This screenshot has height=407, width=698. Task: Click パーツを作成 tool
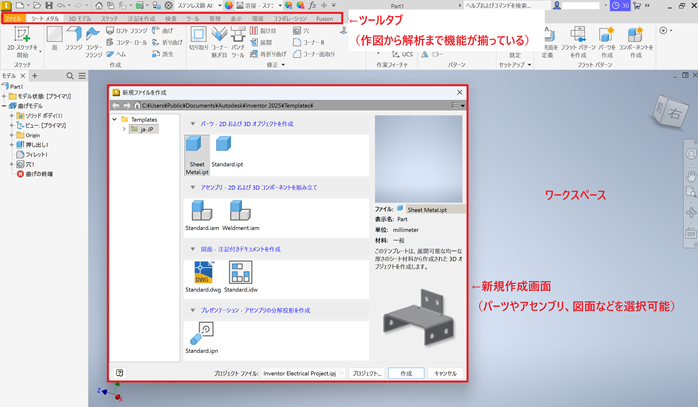click(x=607, y=42)
